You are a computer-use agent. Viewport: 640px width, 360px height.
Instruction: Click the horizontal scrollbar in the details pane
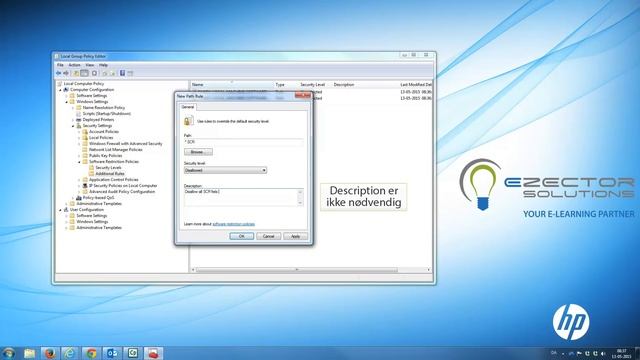tap(296, 270)
